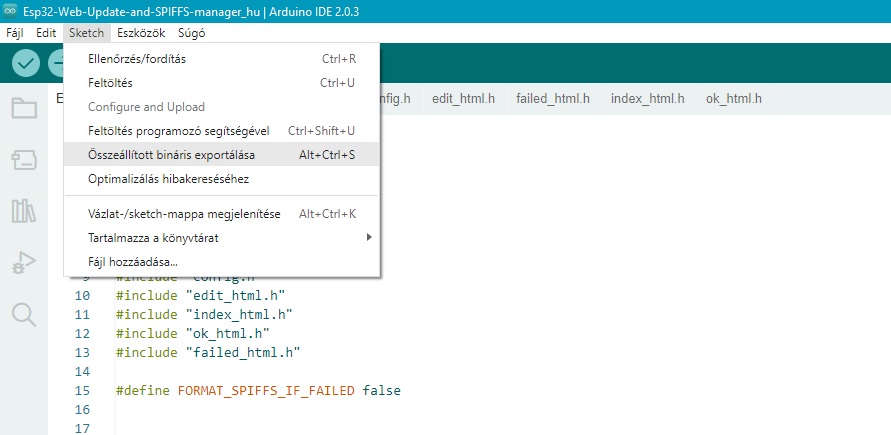Click the Verify checkmark toolbar button
The image size is (891, 435).
point(26,64)
